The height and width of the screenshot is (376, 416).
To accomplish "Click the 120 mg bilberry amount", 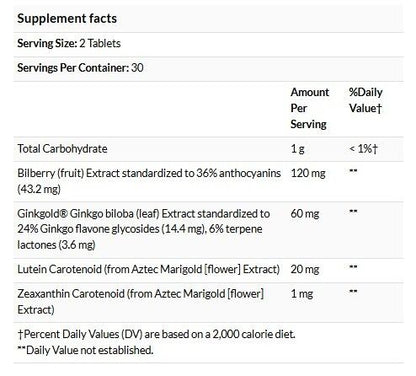I will [x=308, y=173].
